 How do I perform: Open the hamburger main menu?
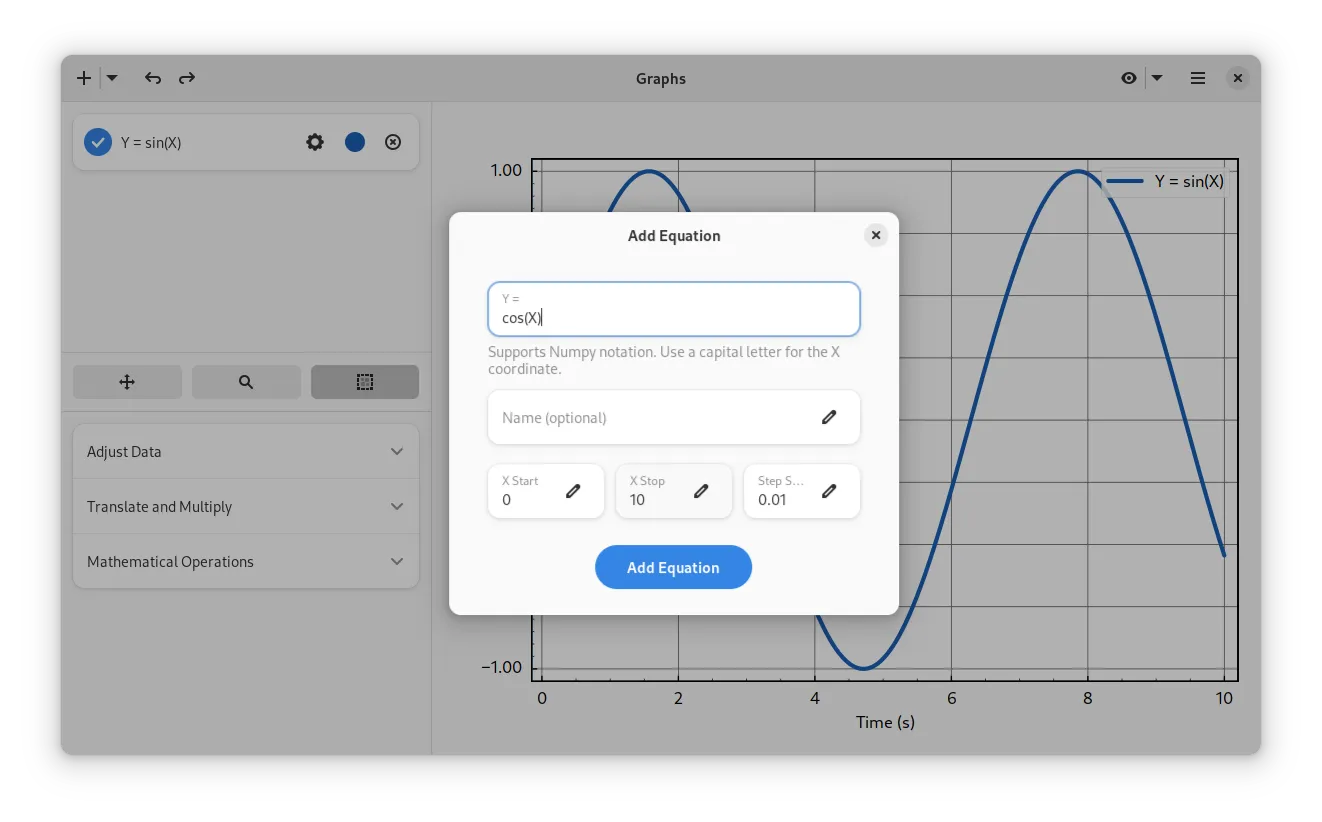pyautogui.click(x=1198, y=78)
